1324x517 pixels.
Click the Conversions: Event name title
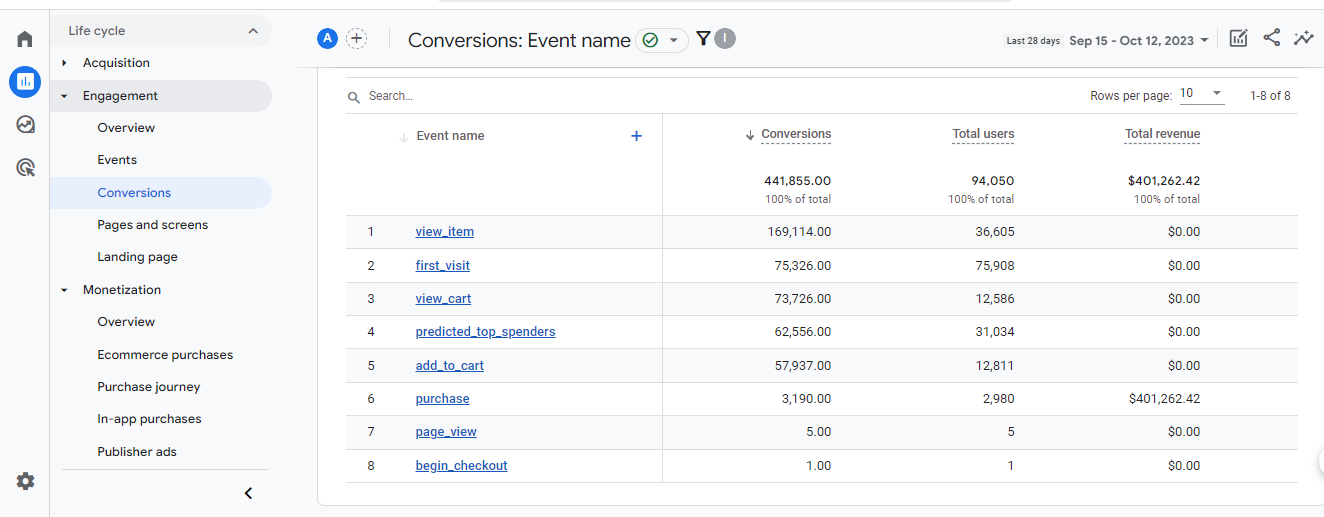point(519,40)
